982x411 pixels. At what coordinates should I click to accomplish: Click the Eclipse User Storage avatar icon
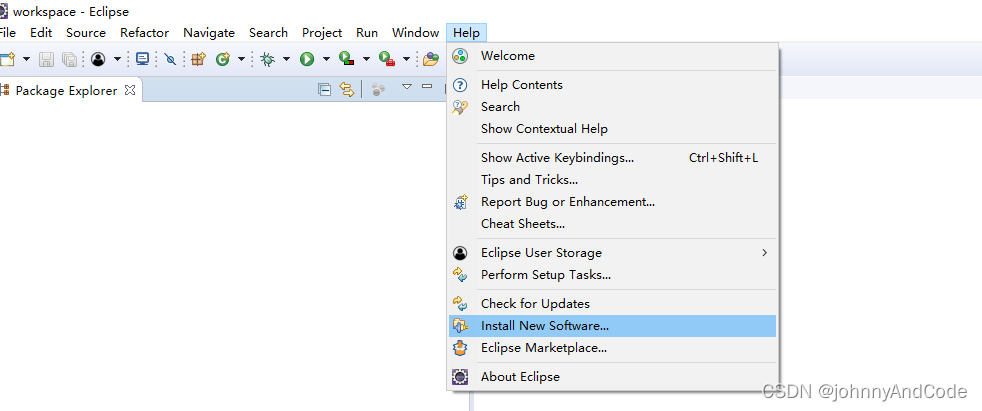[460, 252]
